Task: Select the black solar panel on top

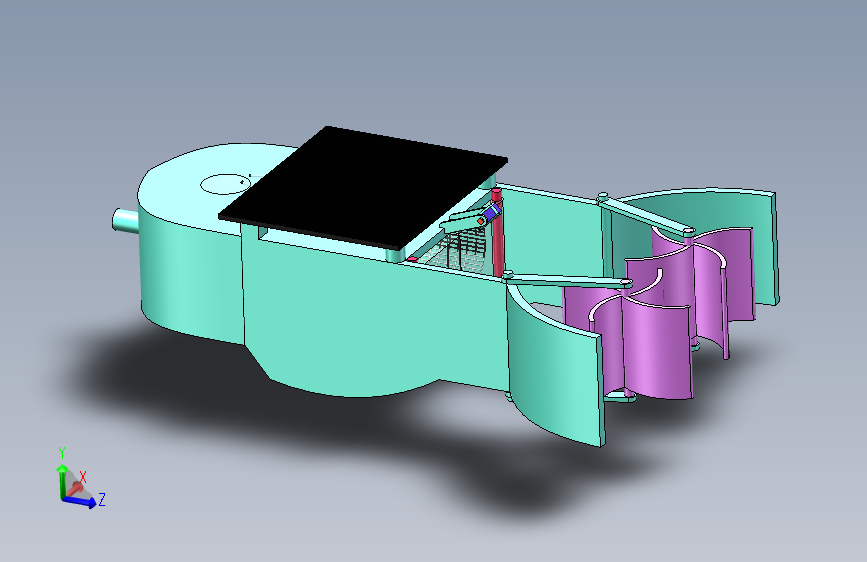Action: click(x=362, y=186)
